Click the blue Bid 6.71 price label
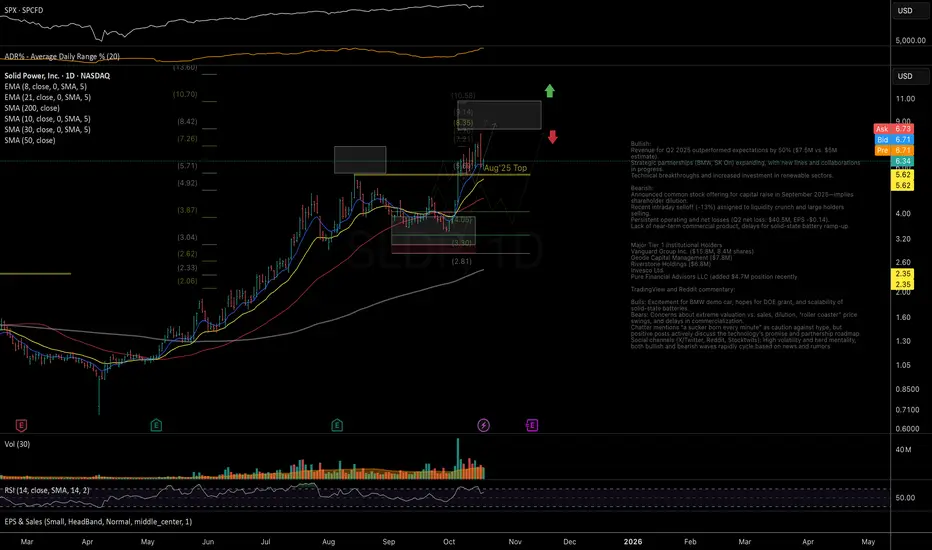The image size is (932, 550). pos(893,140)
